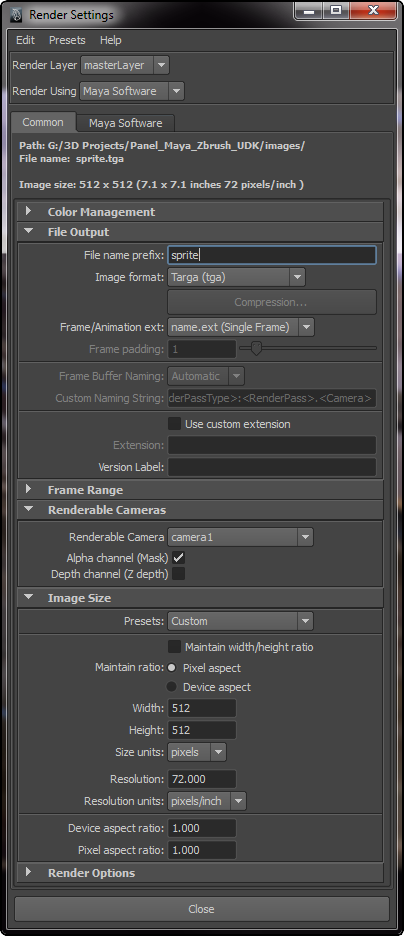Open the Edit menu

(x=25, y=40)
